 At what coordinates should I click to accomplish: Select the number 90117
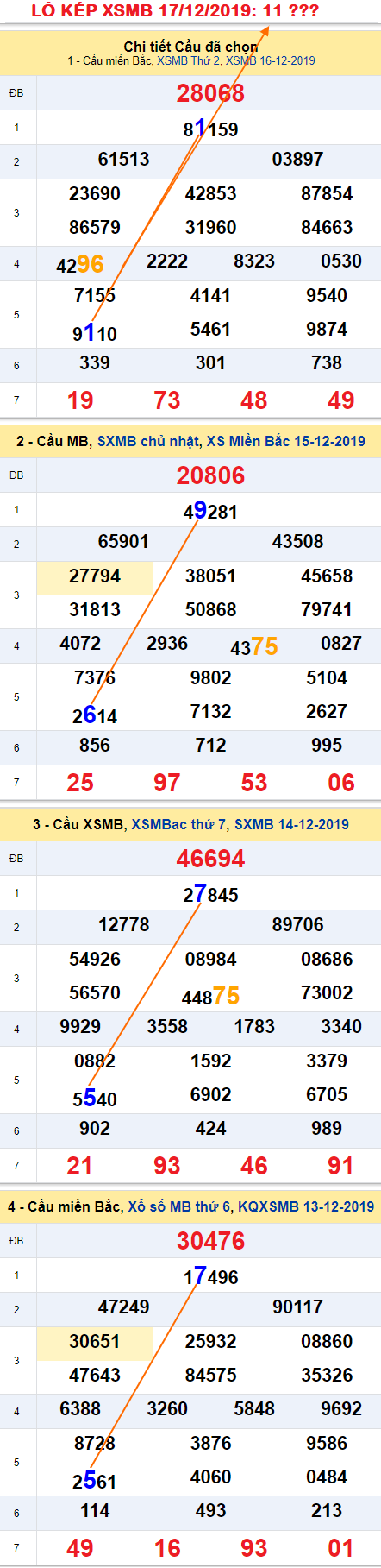coord(297,1307)
